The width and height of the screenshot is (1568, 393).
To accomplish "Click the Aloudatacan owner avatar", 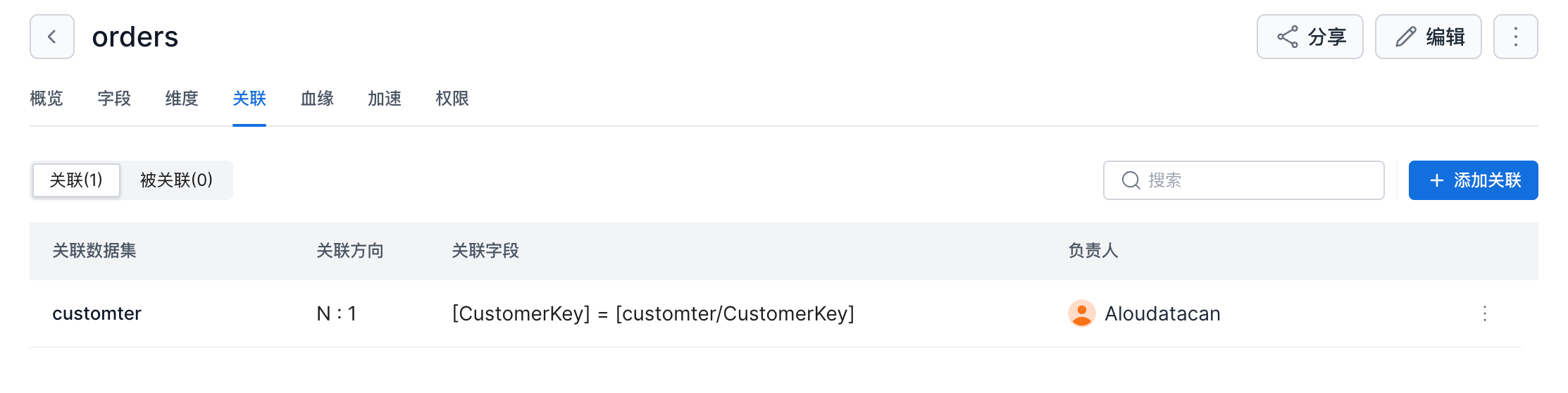I will (1081, 313).
